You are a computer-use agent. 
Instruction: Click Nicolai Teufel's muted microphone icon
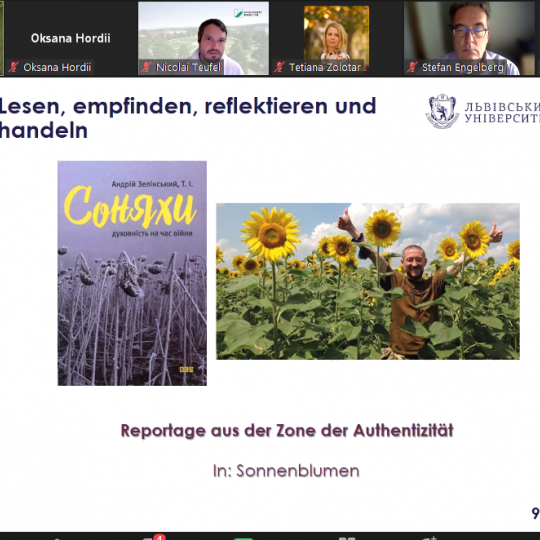pos(146,67)
